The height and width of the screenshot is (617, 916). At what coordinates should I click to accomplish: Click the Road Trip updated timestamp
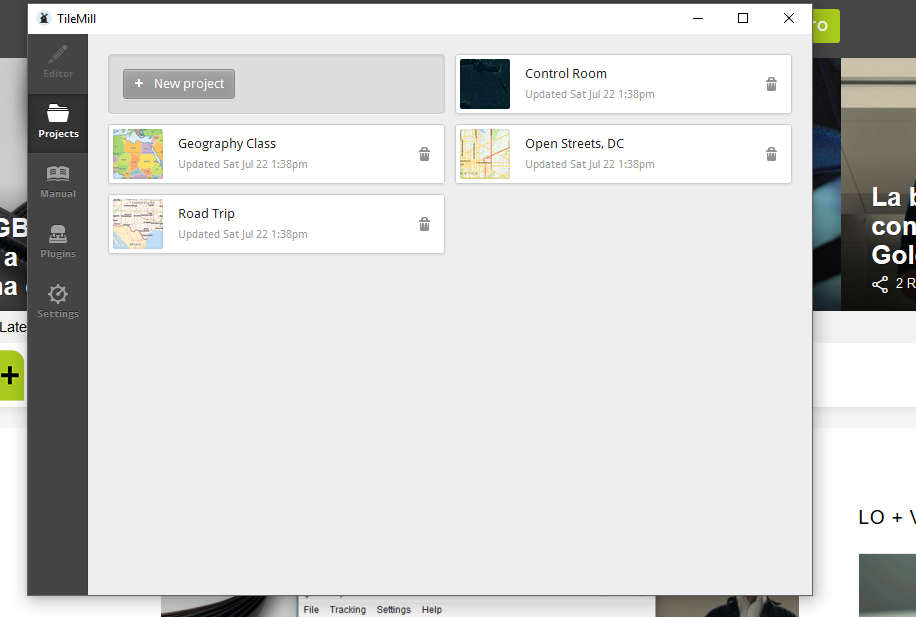click(x=242, y=234)
